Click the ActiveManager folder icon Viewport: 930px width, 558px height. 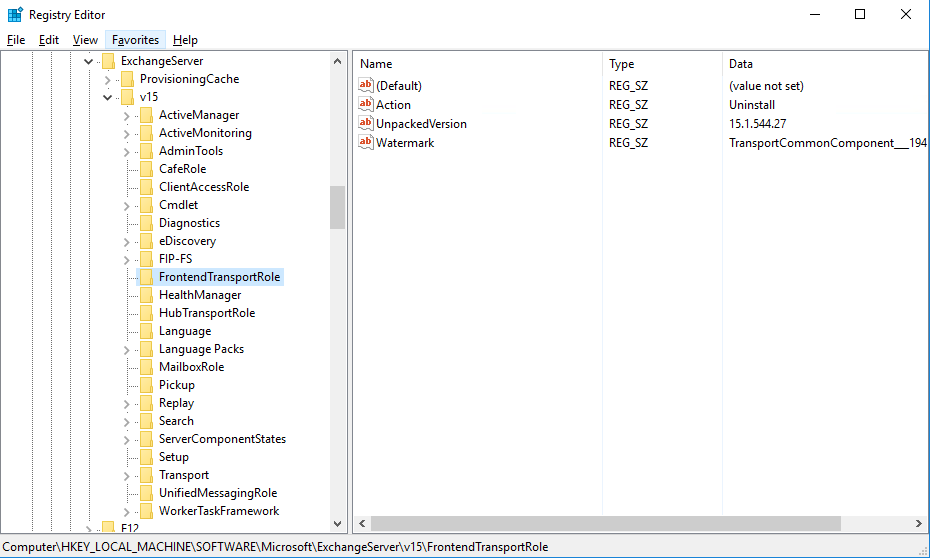point(146,115)
